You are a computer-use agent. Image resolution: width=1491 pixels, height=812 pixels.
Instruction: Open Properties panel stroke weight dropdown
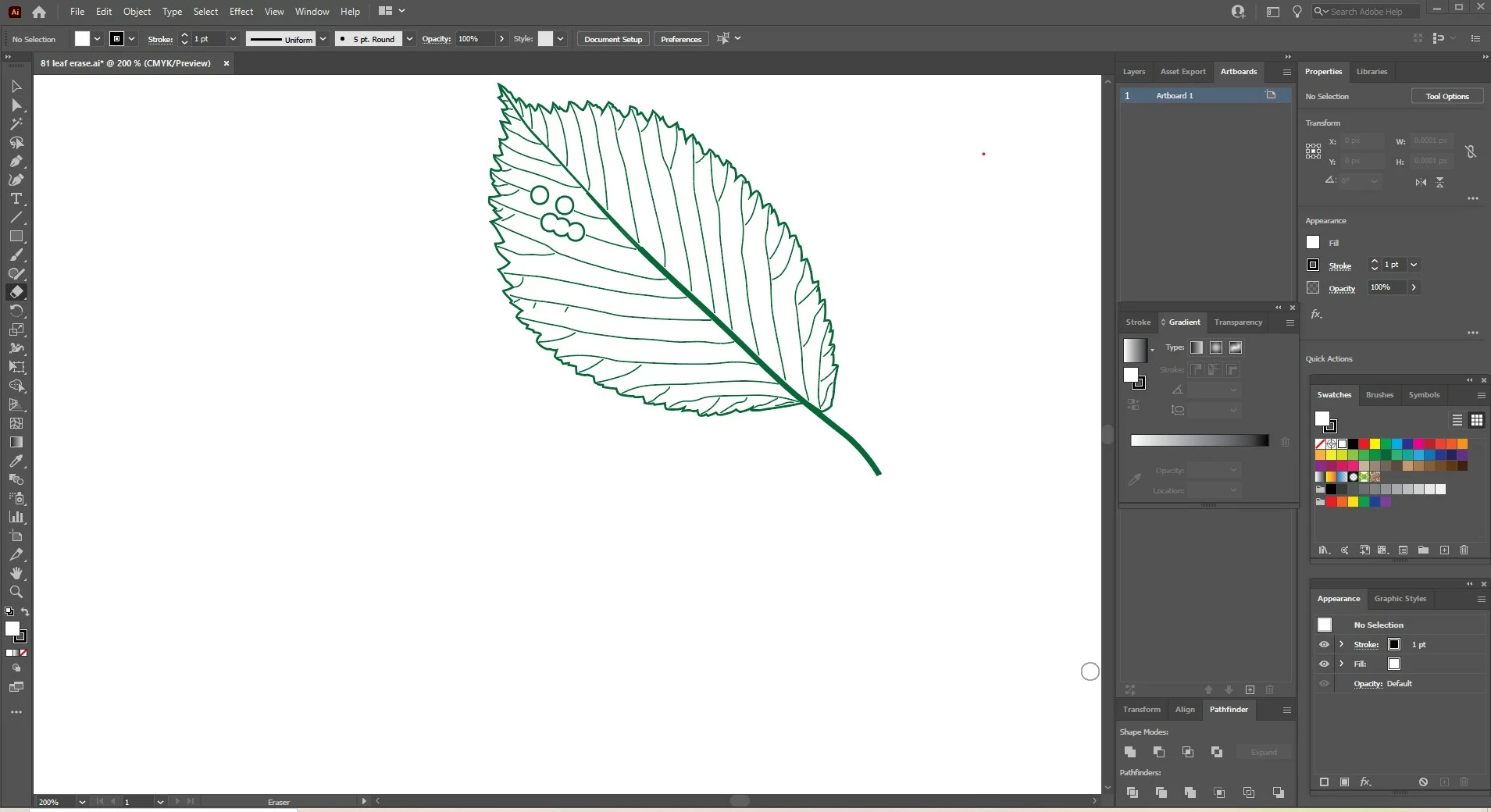point(1414,265)
